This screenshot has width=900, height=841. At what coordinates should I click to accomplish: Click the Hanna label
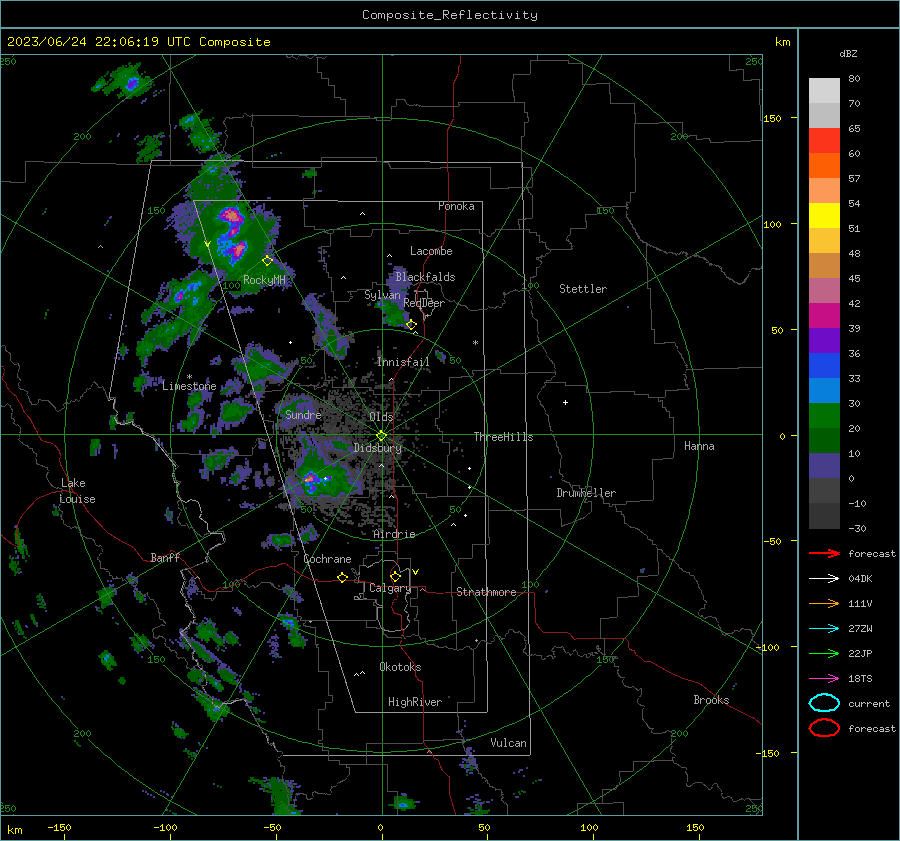(699, 445)
